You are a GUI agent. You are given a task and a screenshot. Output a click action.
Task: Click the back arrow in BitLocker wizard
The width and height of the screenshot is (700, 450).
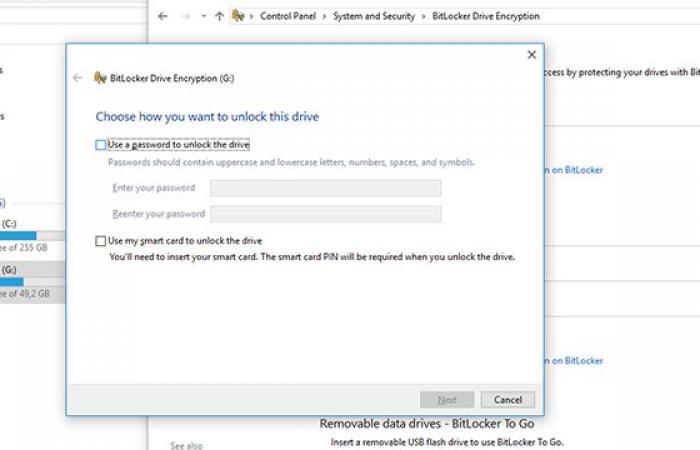tap(78, 78)
